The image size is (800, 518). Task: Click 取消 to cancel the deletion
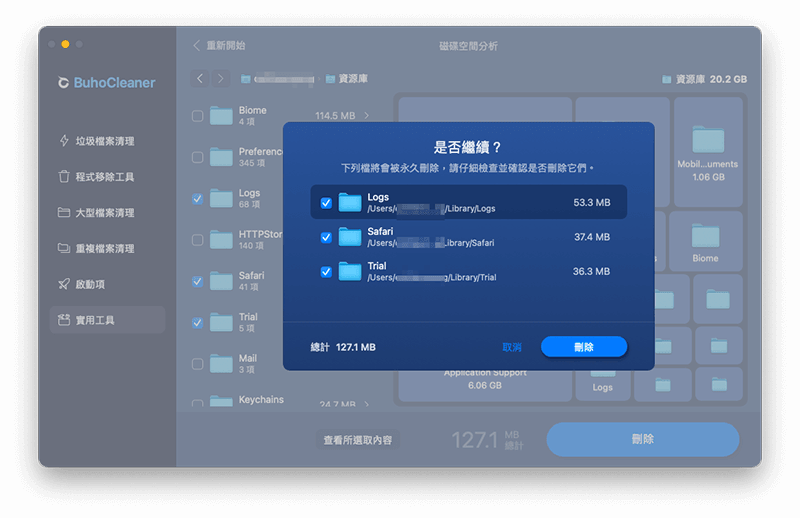point(512,347)
